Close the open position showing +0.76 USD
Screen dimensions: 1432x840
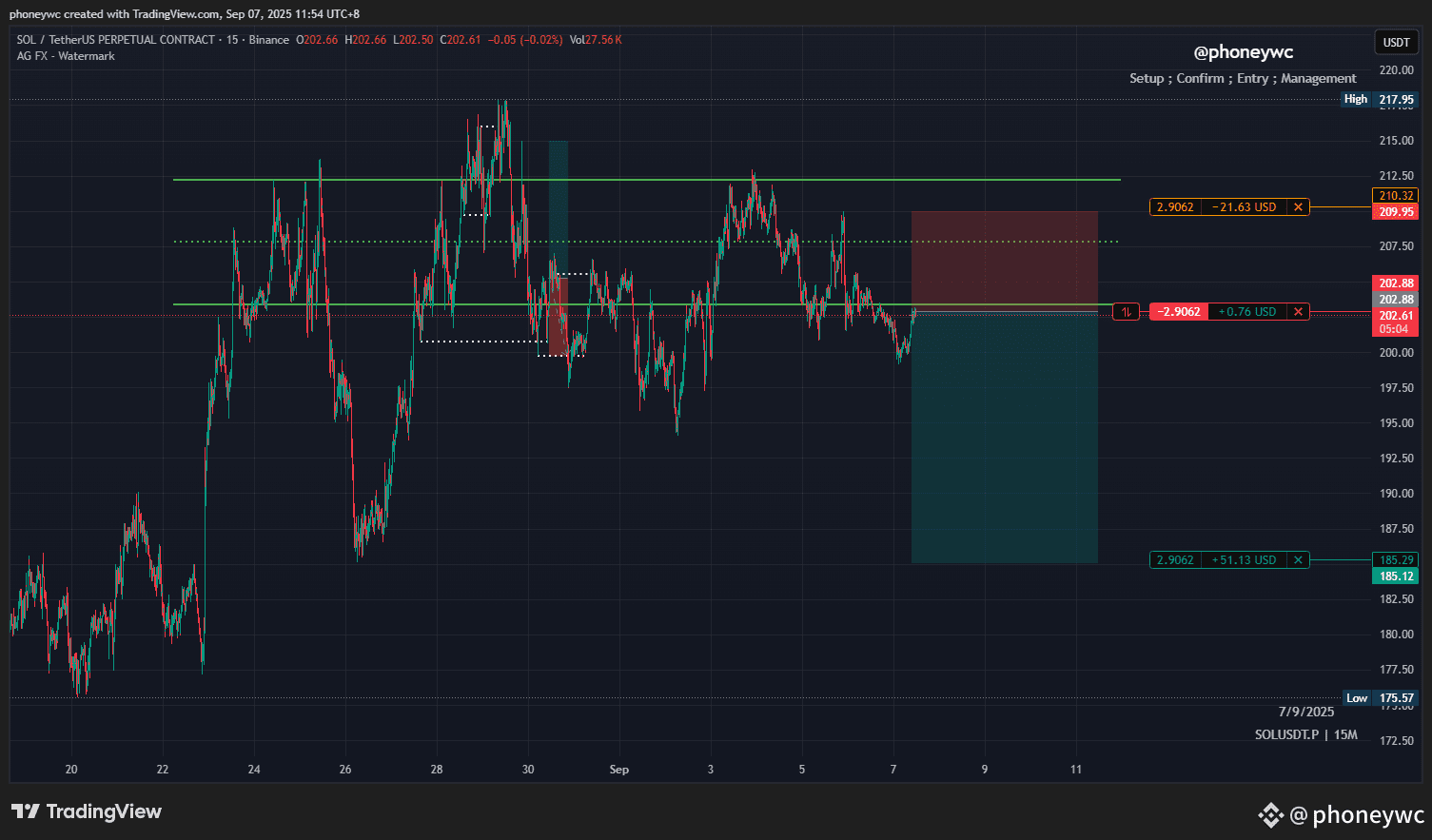click(x=1298, y=311)
